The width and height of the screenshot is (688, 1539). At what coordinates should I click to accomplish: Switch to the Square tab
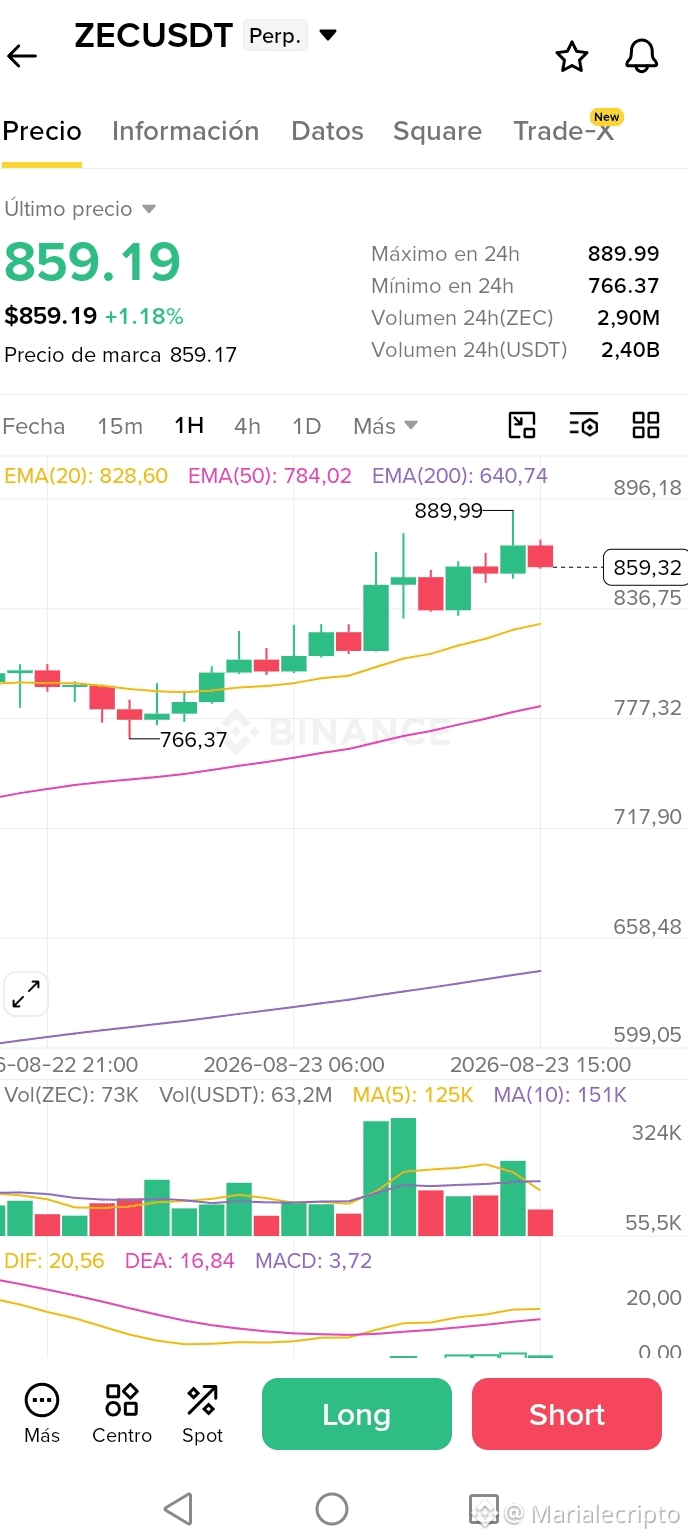(x=437, y=131)
